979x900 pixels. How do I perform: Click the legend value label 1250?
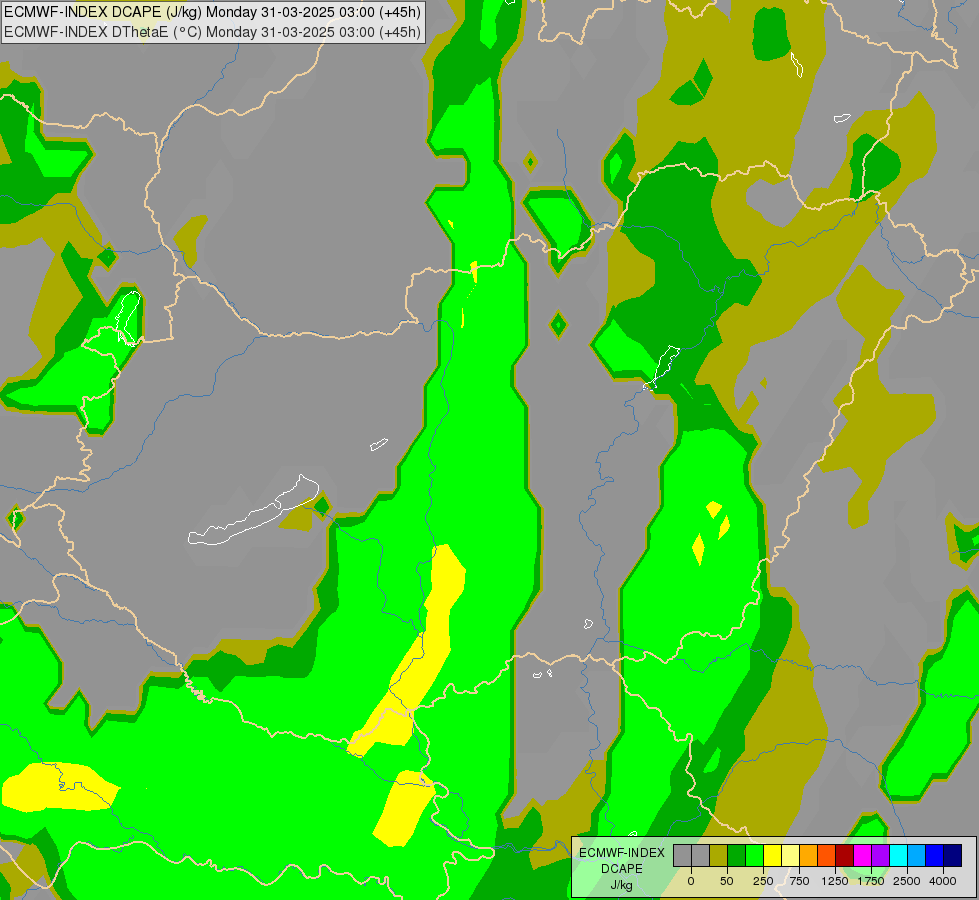[835, 881]
